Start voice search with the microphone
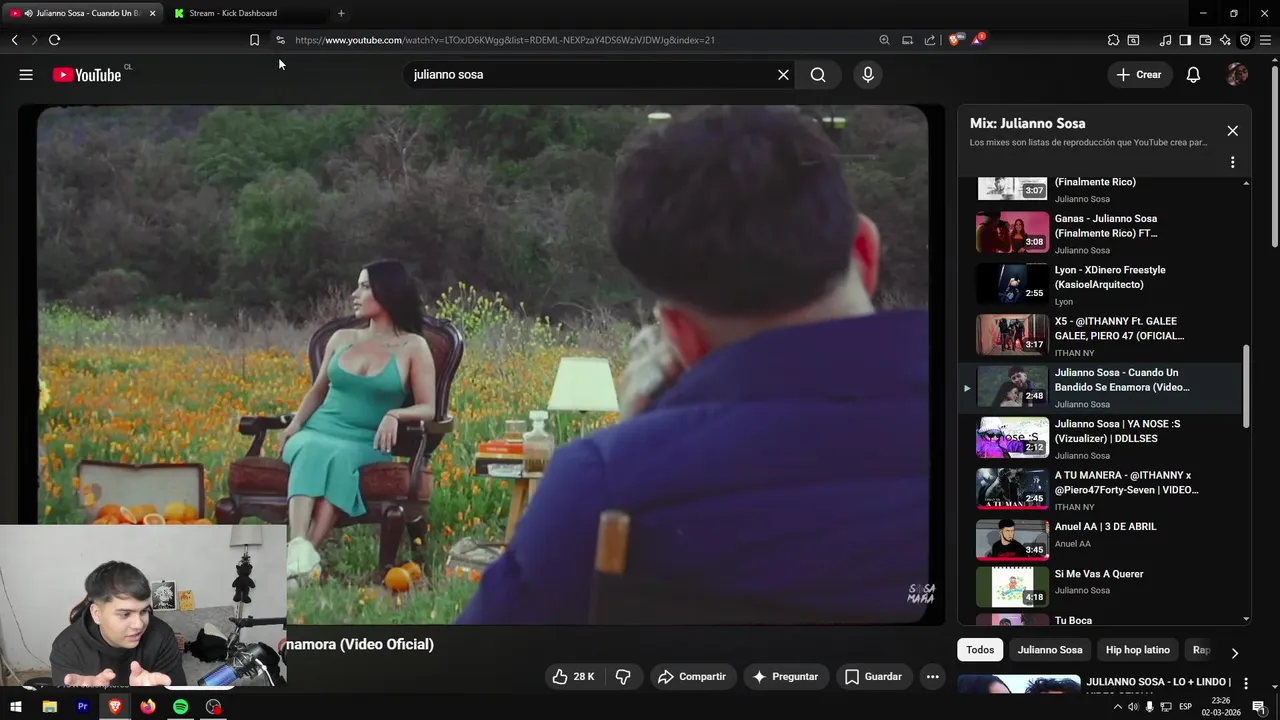Viewport: 1280px width, 720px height. pyautogui.click(x=868, y=75)
